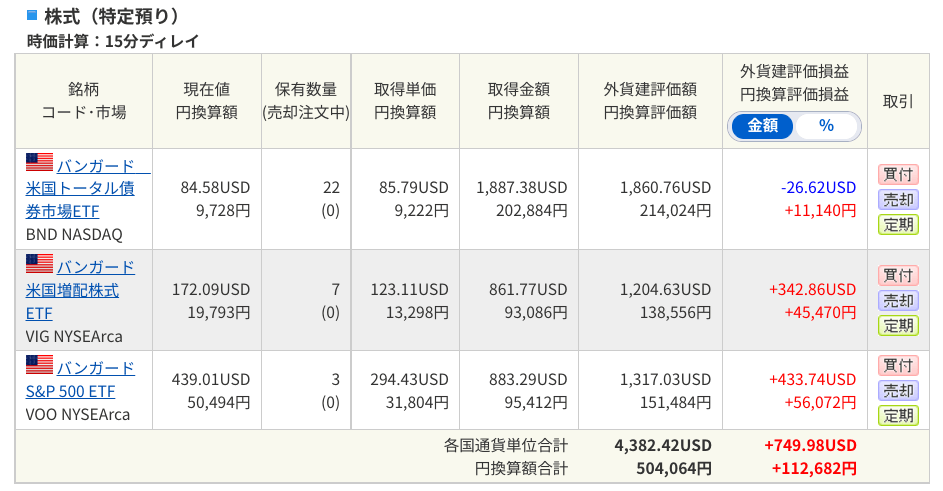
Task: Click 買付 button for VIG
Action: tap(898, 276)
